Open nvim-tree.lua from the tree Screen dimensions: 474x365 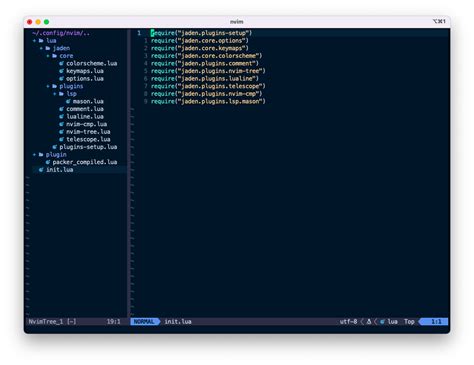88,132
